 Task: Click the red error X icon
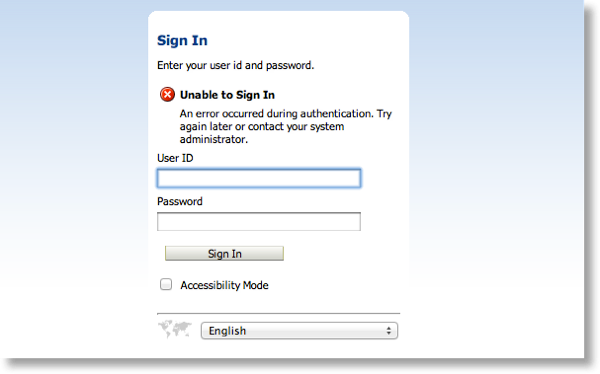tap(167, 94)
